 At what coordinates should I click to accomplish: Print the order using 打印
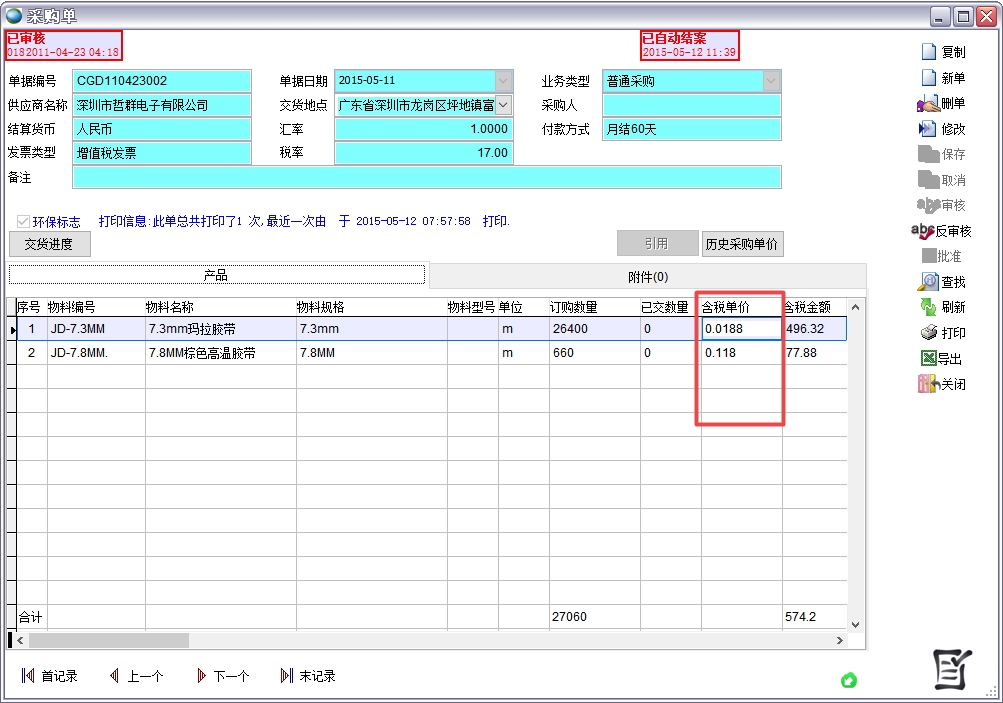pos(928,333)
